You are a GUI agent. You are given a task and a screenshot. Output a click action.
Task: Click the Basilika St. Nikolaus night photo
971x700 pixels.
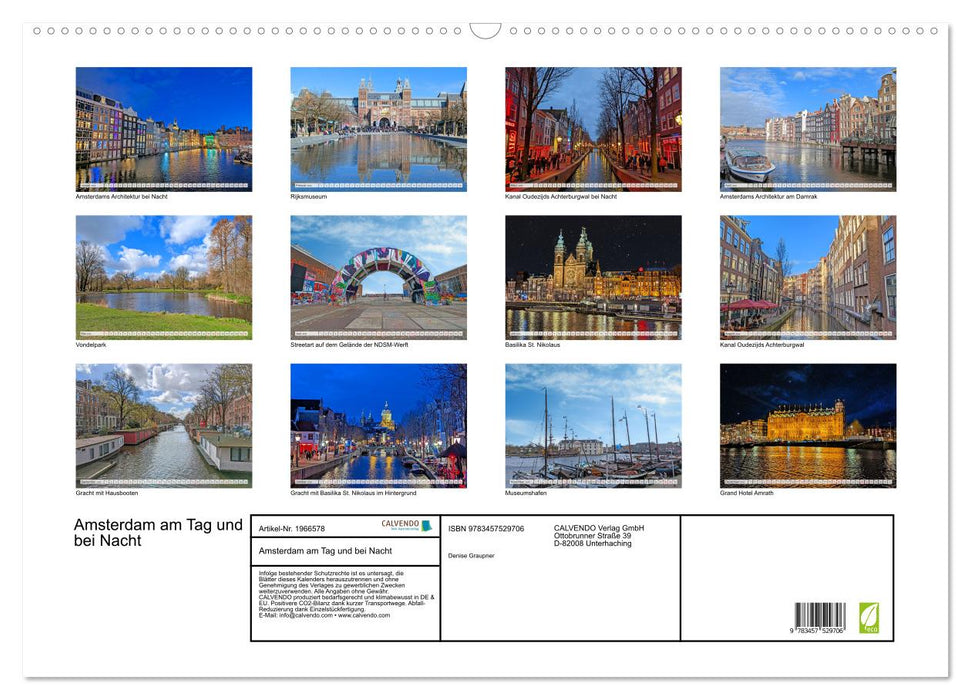click(x=592, y=277)
